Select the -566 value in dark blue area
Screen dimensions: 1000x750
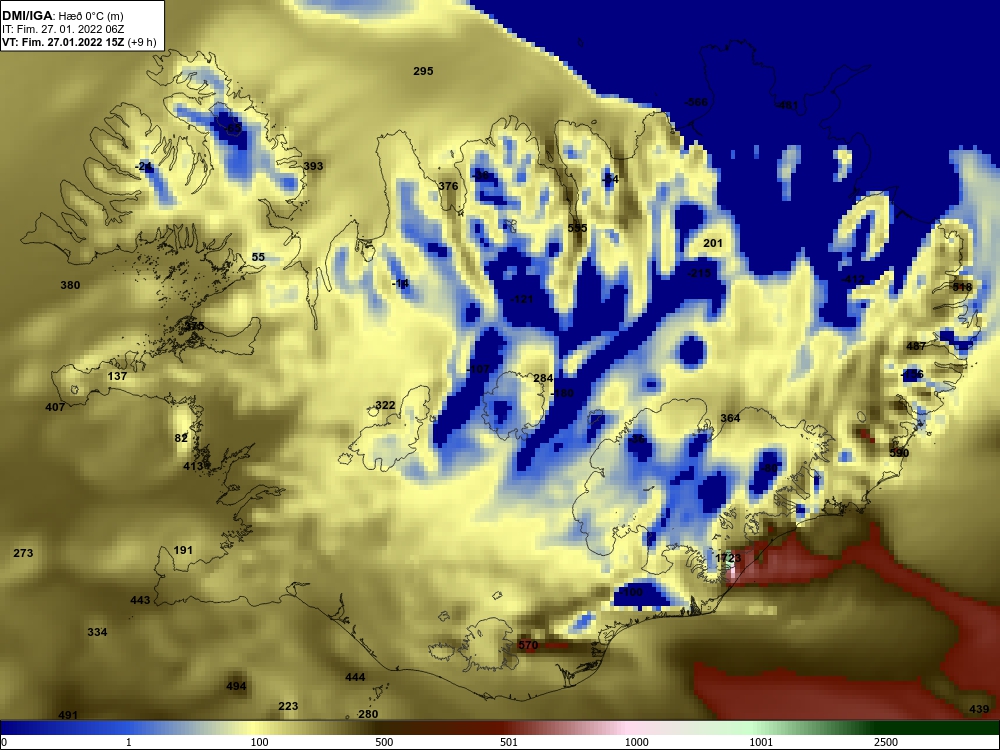[696, 102]
